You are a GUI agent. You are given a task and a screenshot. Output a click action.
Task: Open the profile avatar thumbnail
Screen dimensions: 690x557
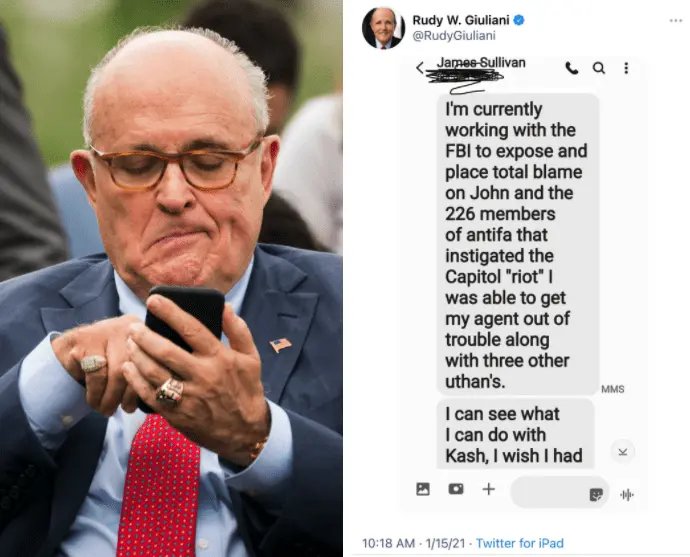coord(383,27)
